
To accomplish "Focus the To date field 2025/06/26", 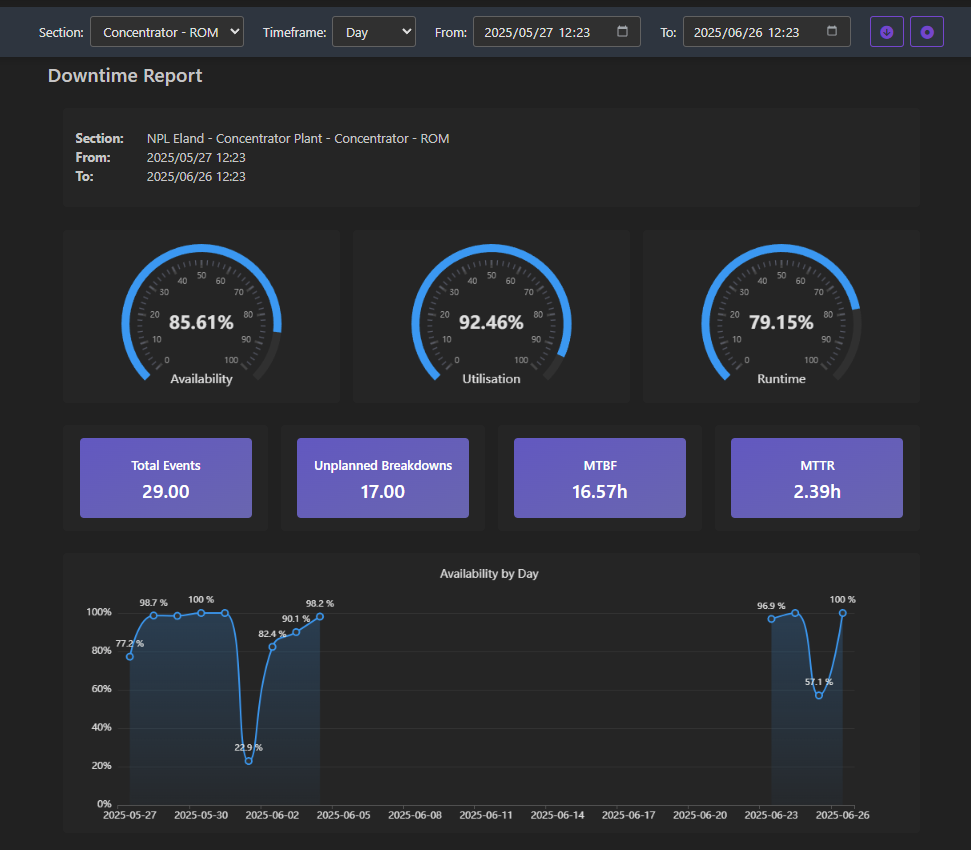I will (766, 32).
